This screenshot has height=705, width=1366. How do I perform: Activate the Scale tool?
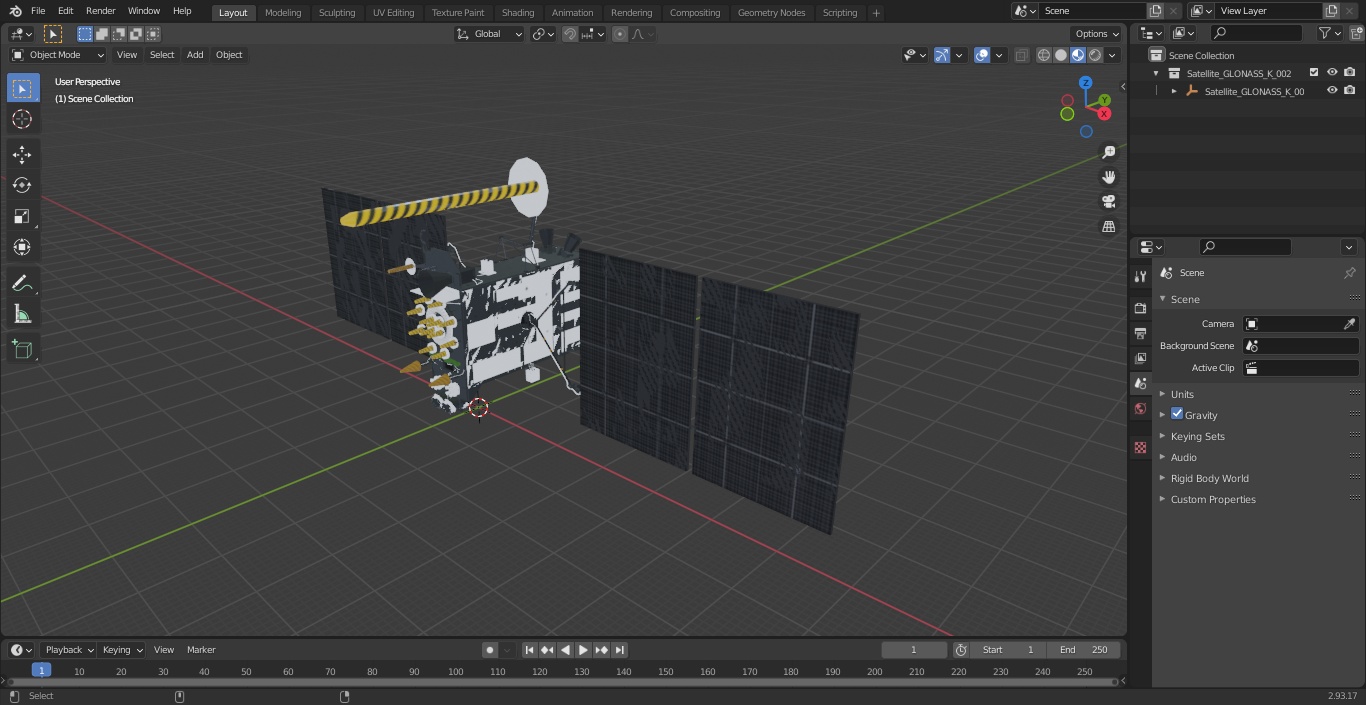coord(22,216)
